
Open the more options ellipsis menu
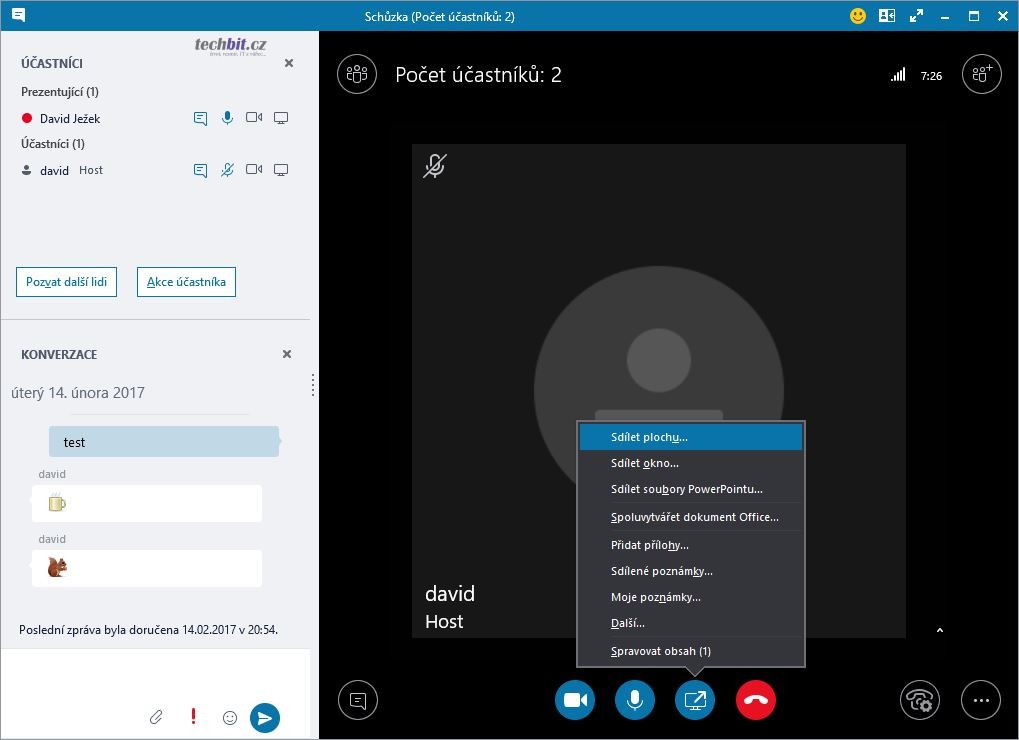coord(980,700)
